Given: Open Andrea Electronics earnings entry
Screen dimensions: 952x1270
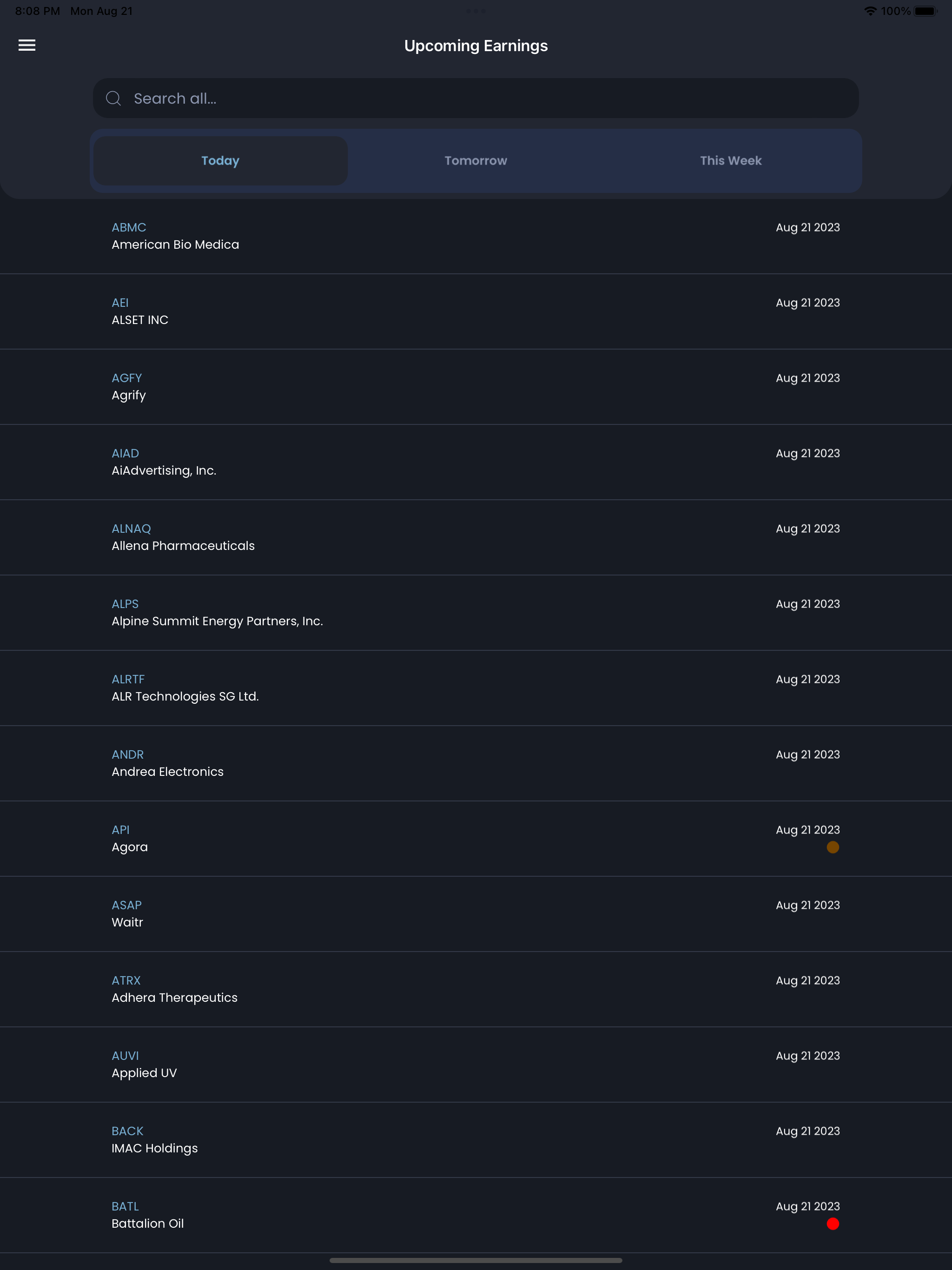Looking at the screenshot, I should 476,763.
